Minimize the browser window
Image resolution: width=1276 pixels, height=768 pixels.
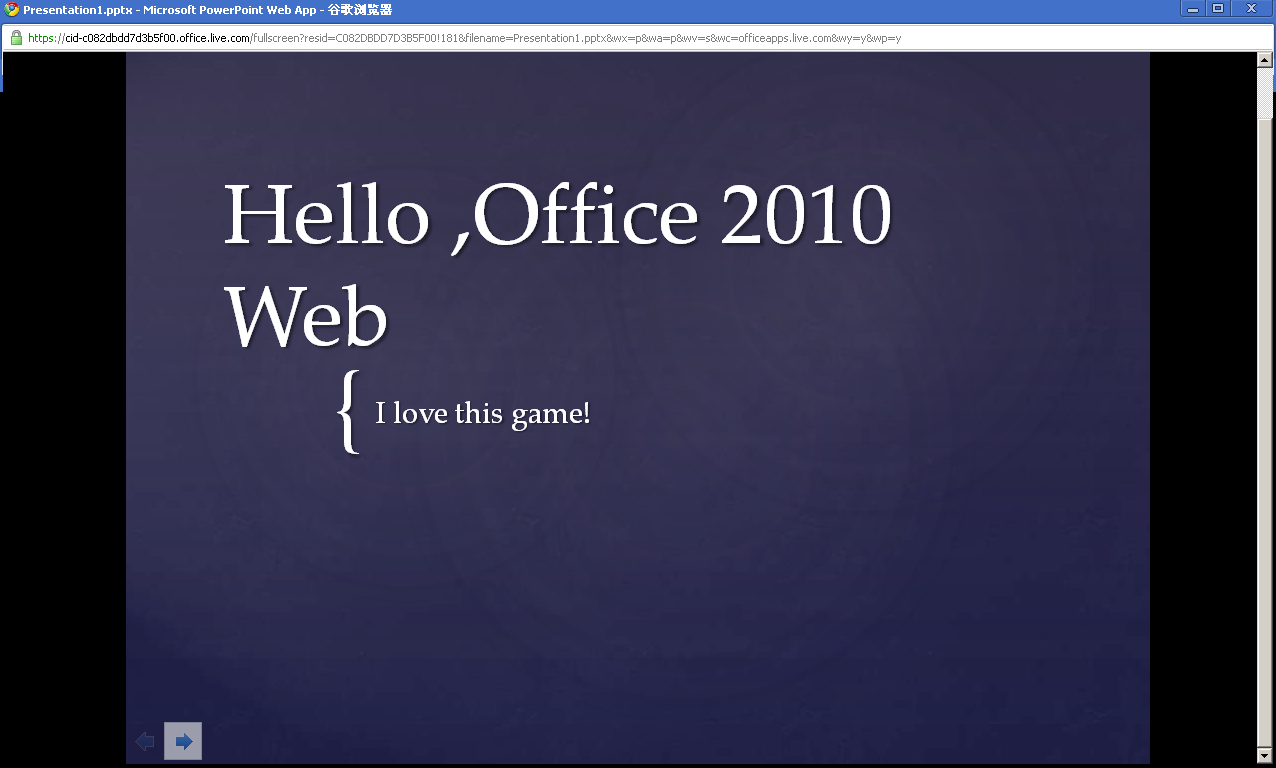point(1193,9)
